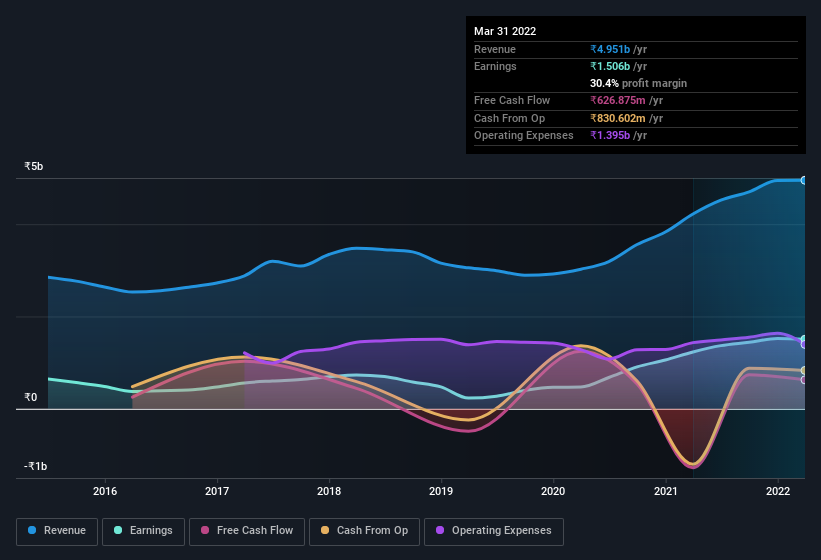This screenshot has width=821, height=560.
Task: Click the blue Revenue endpoint marker
Action: point(803,180)
